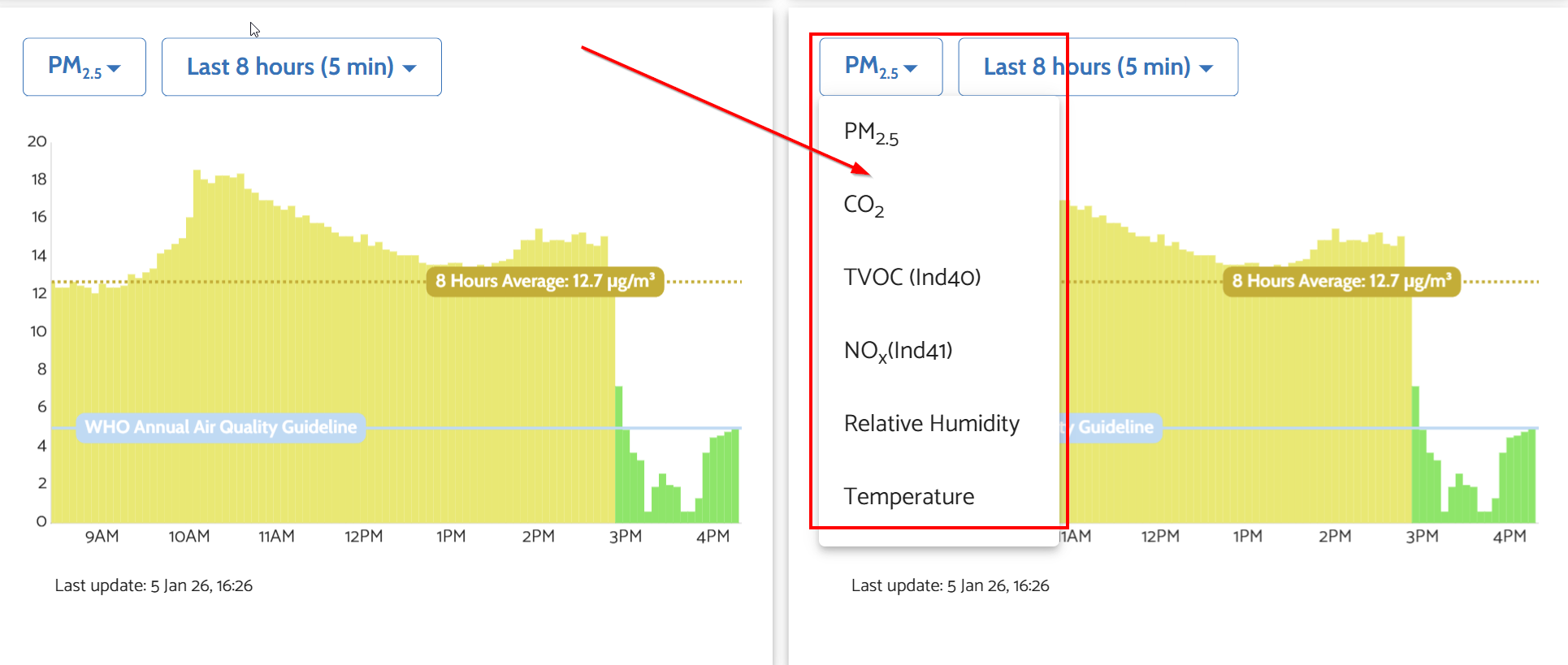This screenshot has width=1568, height=665.
Task: Click the Last update text under left chart
Action: [x=154, y=585]
